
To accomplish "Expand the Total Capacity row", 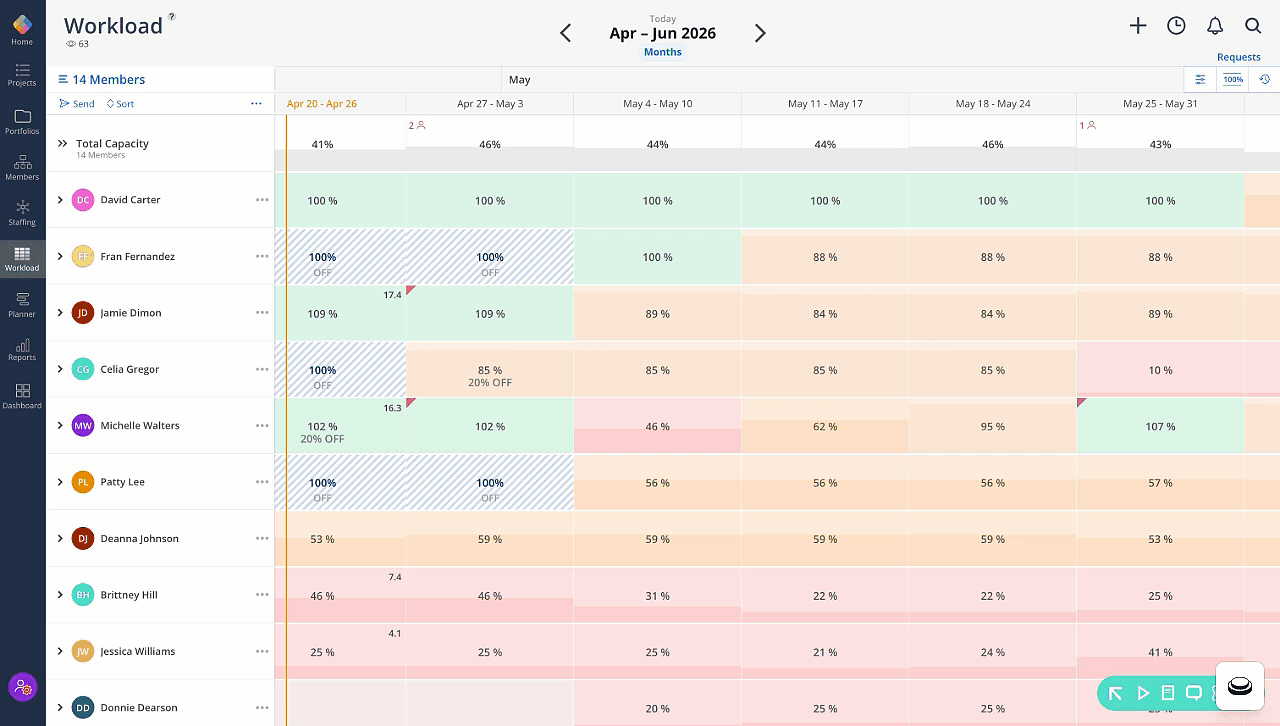I will (62, 144).
